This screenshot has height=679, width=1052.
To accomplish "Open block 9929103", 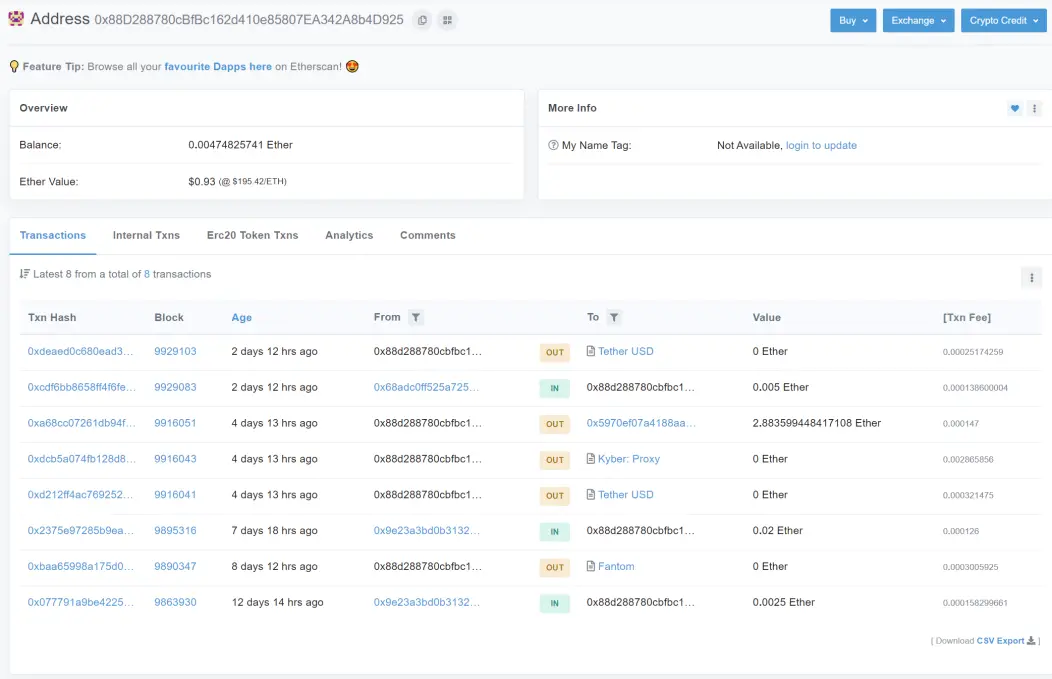I will (x=175, y=351).
